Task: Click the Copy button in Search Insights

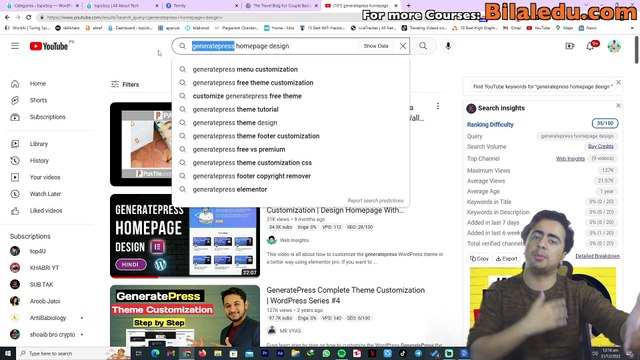Action: point(479,259)
